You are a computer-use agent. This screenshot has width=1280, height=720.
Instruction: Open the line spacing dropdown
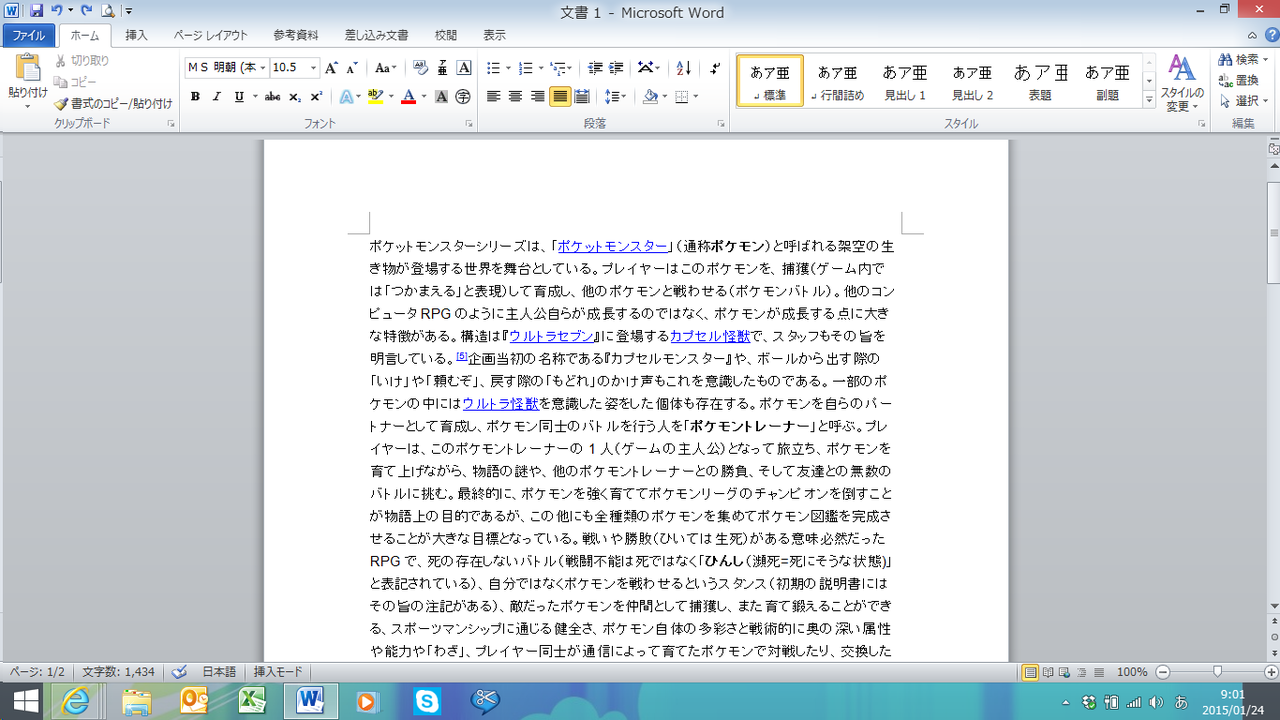coord(615,97)
